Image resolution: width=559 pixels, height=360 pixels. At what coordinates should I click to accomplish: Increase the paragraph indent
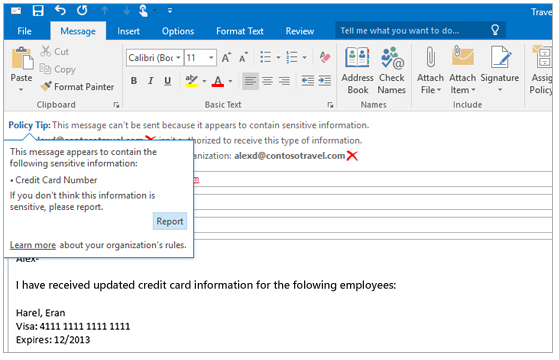(324, 81)
